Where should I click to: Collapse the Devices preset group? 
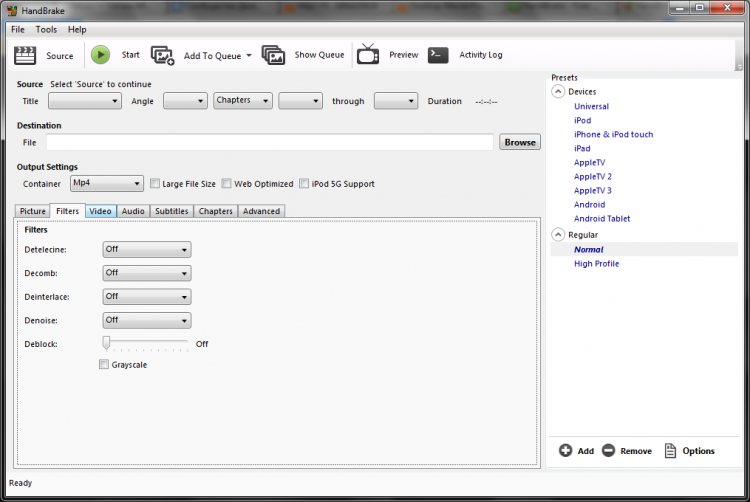click(x=558, y=91)
